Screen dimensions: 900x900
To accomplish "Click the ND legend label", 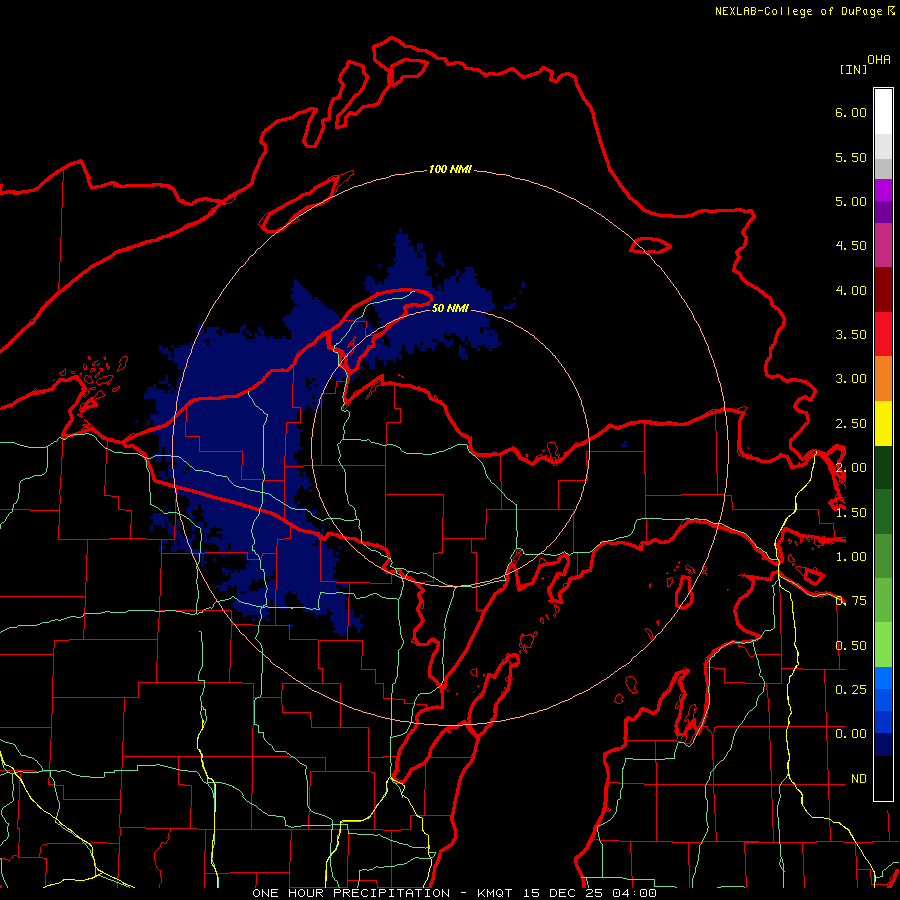I will point(859,779).
